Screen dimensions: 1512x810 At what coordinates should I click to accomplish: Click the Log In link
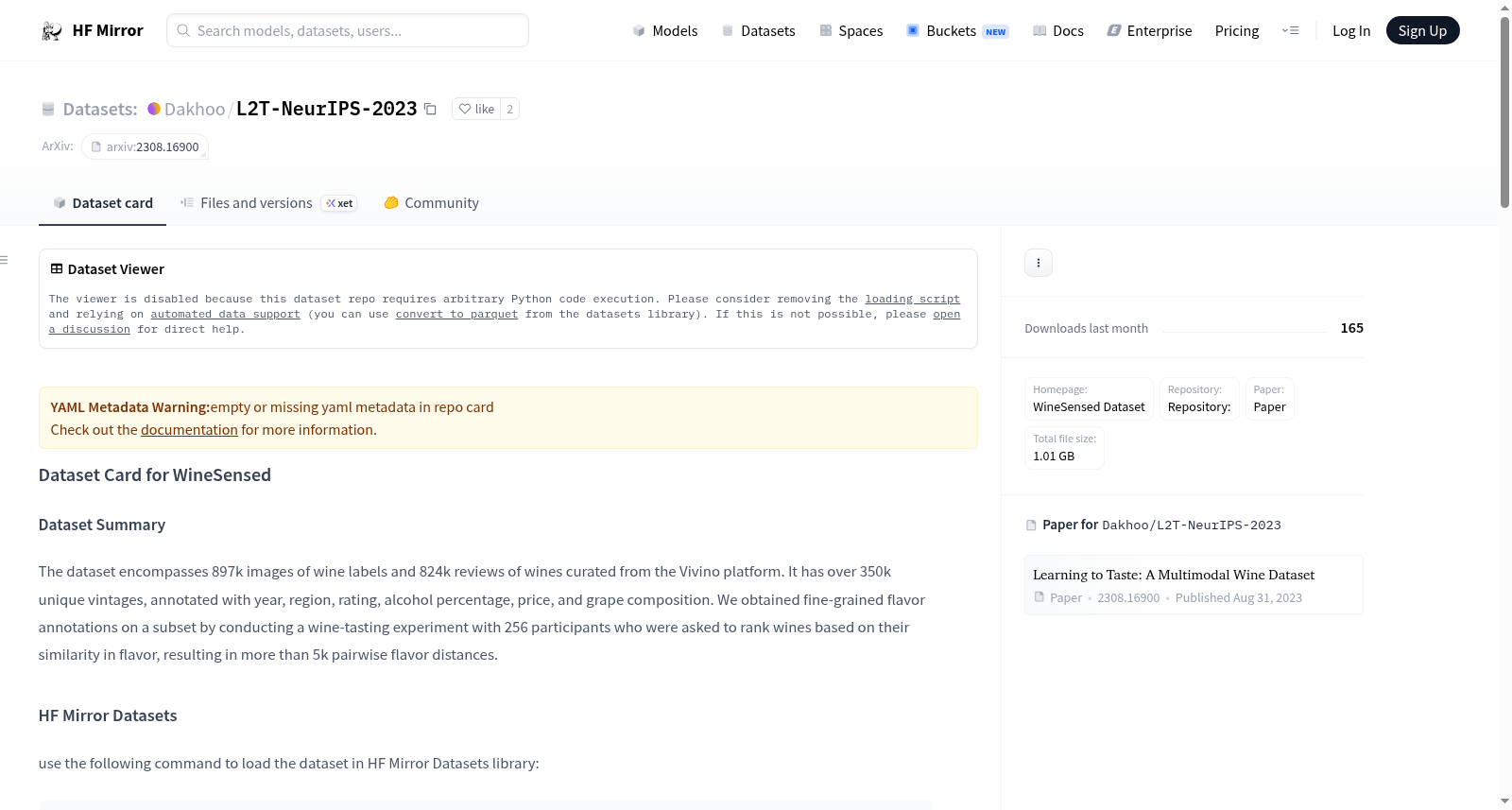point(1351,31)
